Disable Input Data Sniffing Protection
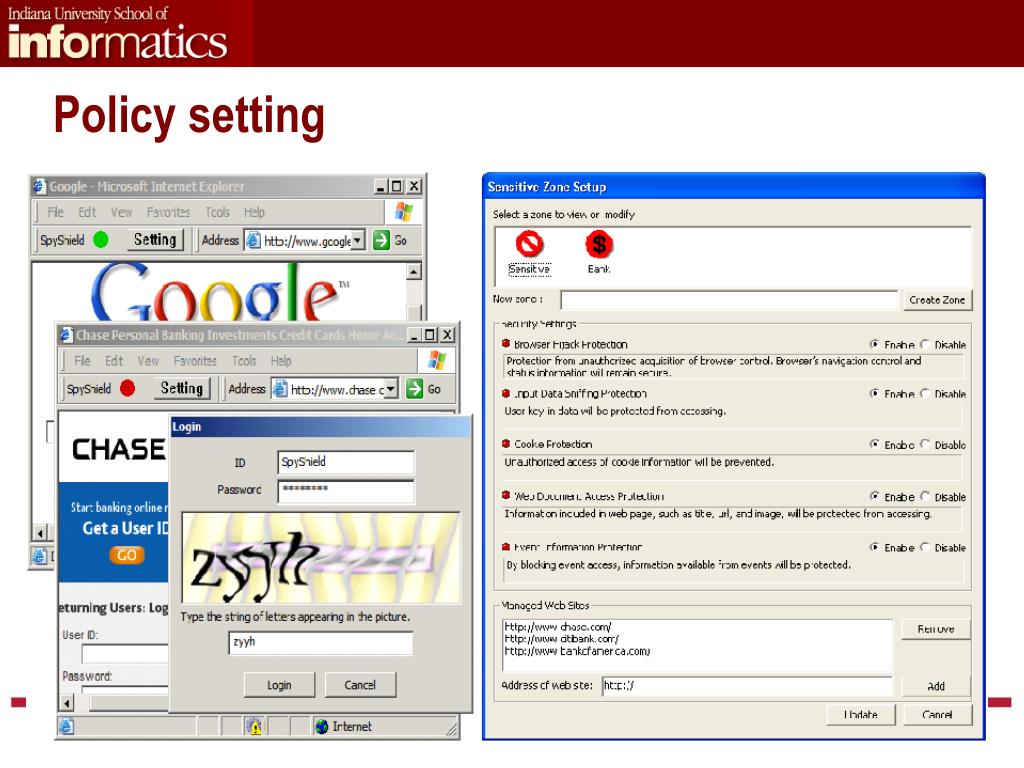The width and height of the screenshot is (1024, 768). [925, 393]
